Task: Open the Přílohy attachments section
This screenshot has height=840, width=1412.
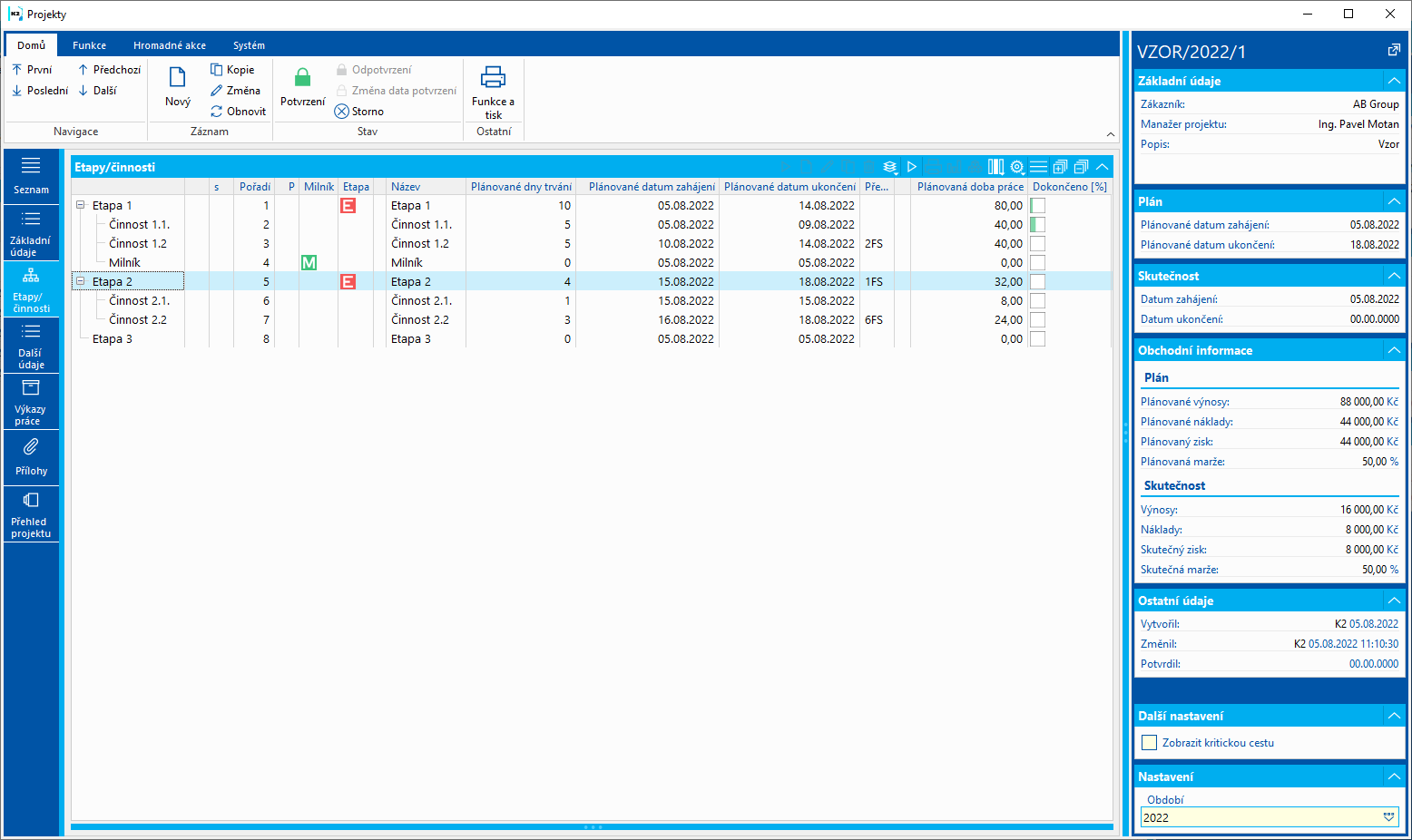Action: (31, 458)
